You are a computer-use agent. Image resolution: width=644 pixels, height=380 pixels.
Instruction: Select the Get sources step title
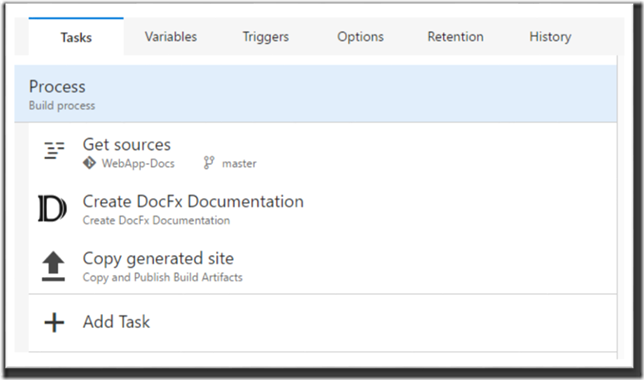[126, 145]
